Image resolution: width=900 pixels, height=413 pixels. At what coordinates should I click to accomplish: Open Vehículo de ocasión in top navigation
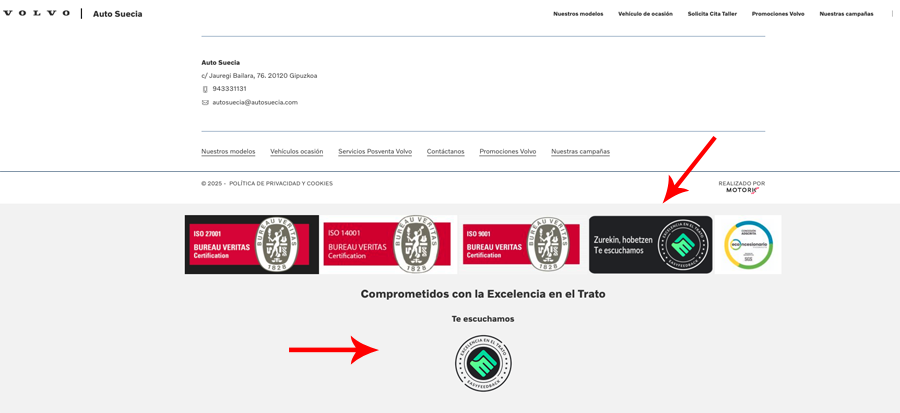click(645, 14)
